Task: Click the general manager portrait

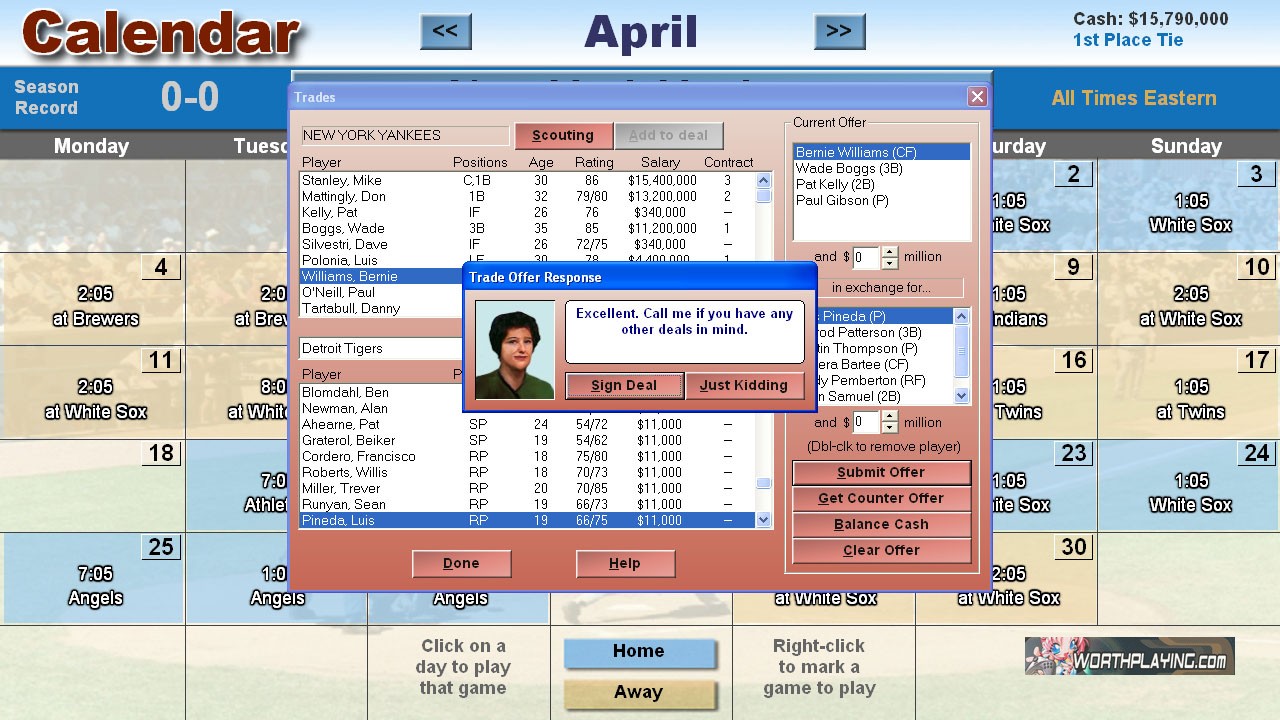Action: coord(515,350)
